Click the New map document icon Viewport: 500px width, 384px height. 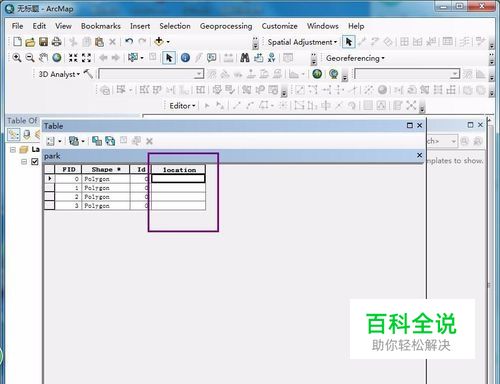point(17,42)
